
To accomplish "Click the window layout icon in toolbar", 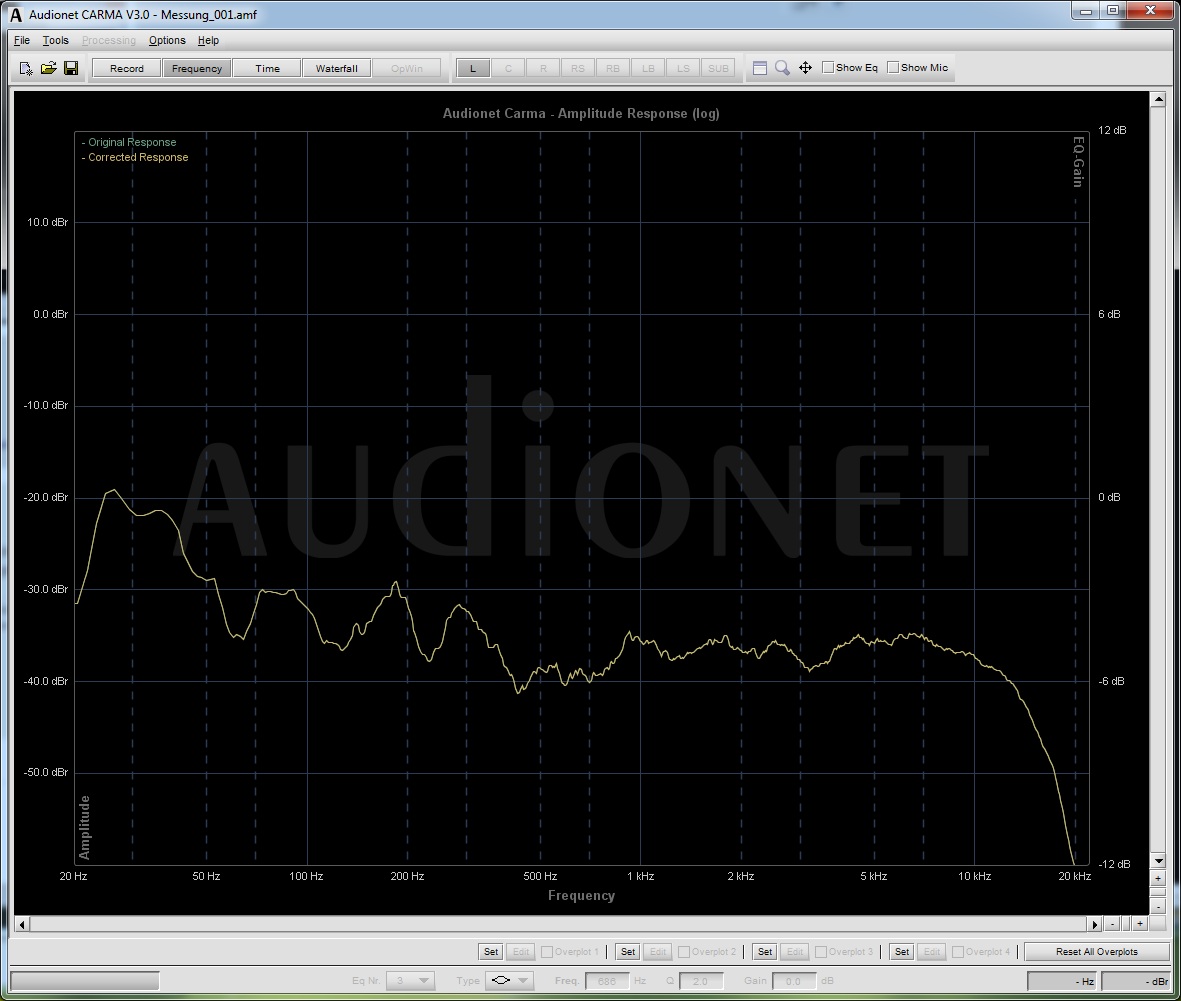I will pos(760,68).
